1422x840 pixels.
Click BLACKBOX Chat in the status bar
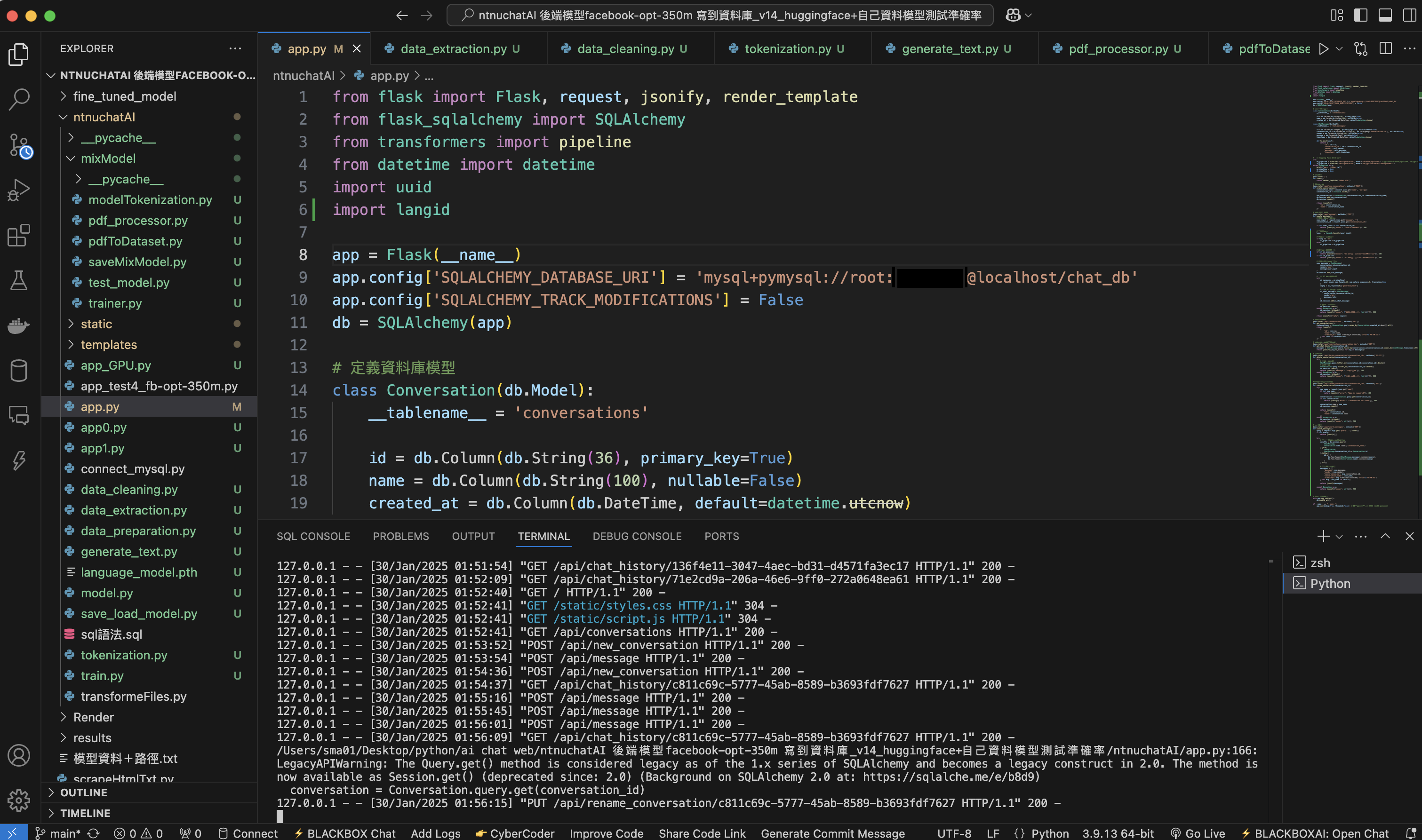point(344,833)
